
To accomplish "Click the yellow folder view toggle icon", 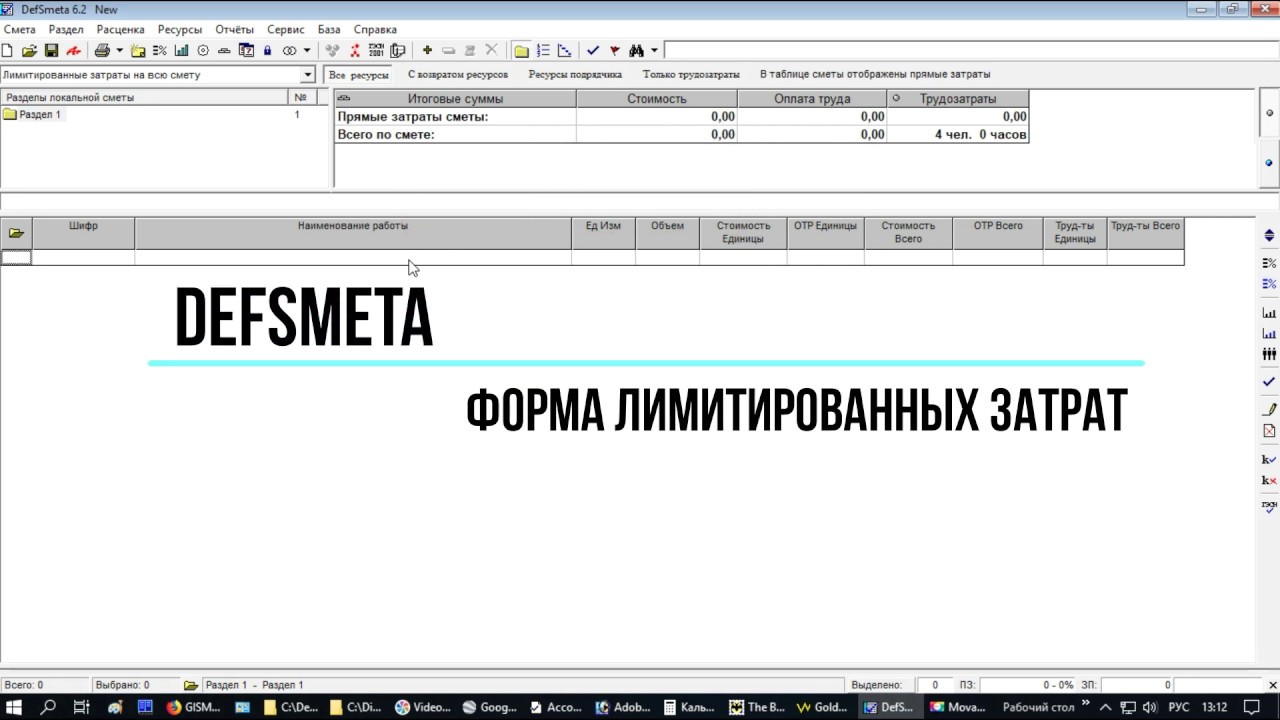I will pyautogui.click(x=521, y=50).
